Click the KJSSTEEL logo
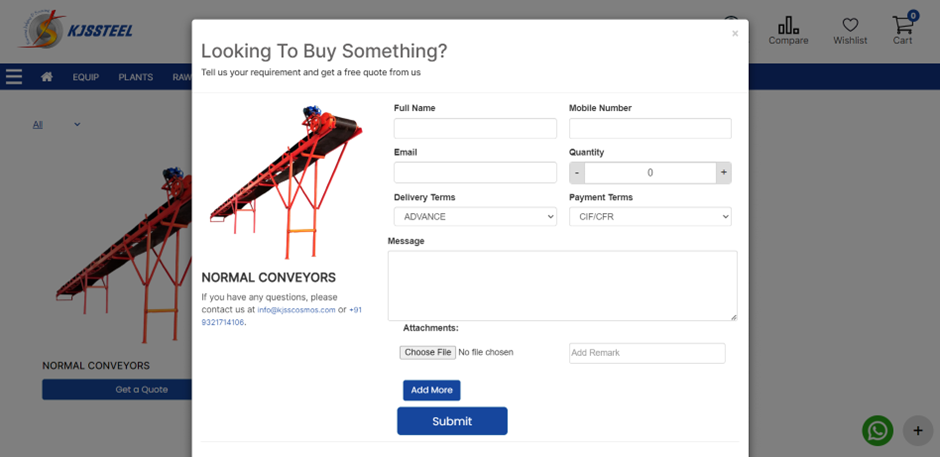Image resolution: width=940 pixels, height=457 pixels. pos(76,30)
